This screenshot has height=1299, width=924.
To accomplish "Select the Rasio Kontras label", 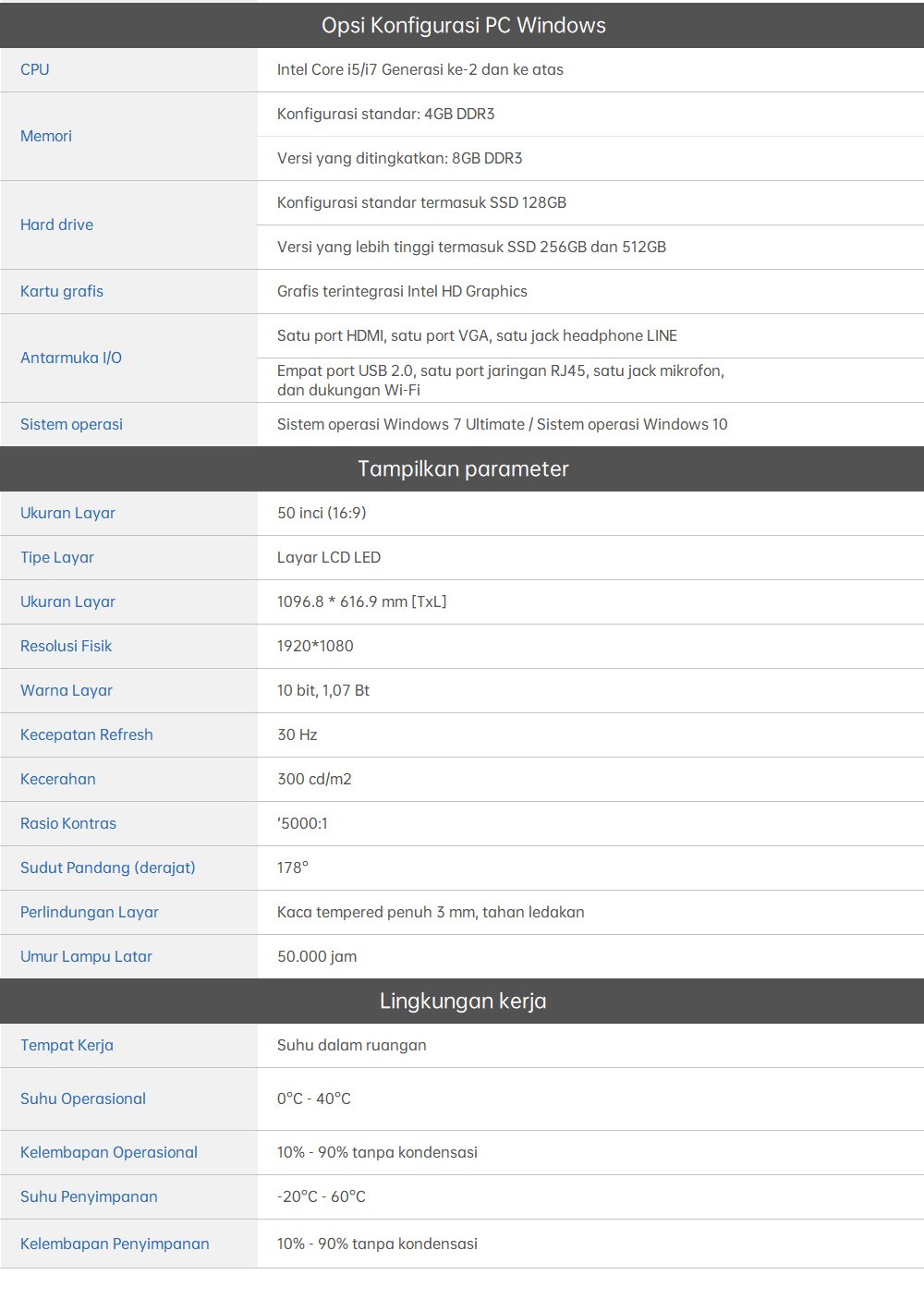I will (x=68, y=823).
